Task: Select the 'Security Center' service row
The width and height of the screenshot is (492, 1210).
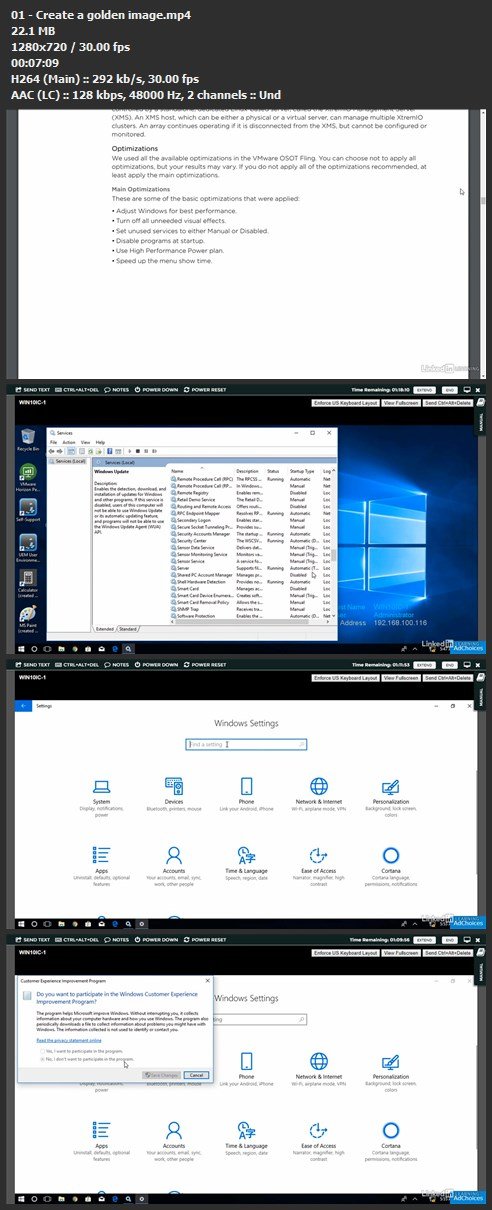Action: [252, 541]
